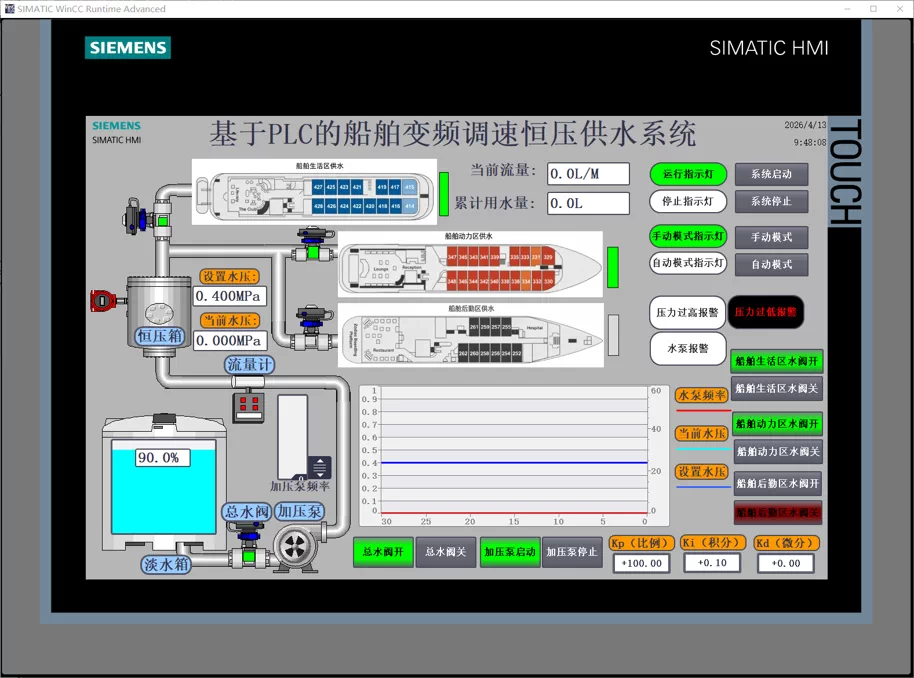Close the WinCC Runtime Advanced window

pyautogui.click(x=900, y=9)
